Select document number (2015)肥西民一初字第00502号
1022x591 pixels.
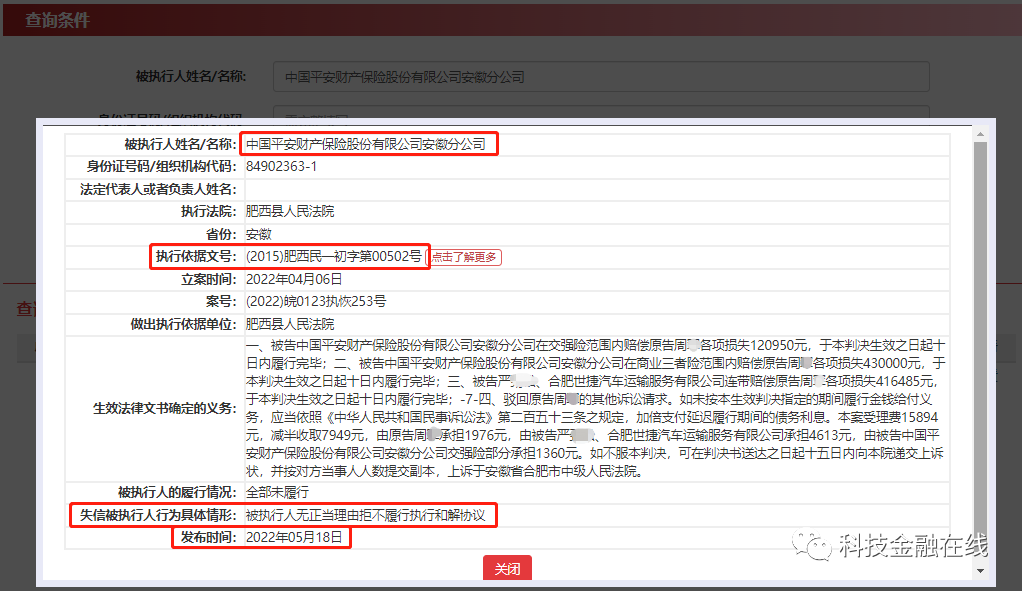(334, 256)
